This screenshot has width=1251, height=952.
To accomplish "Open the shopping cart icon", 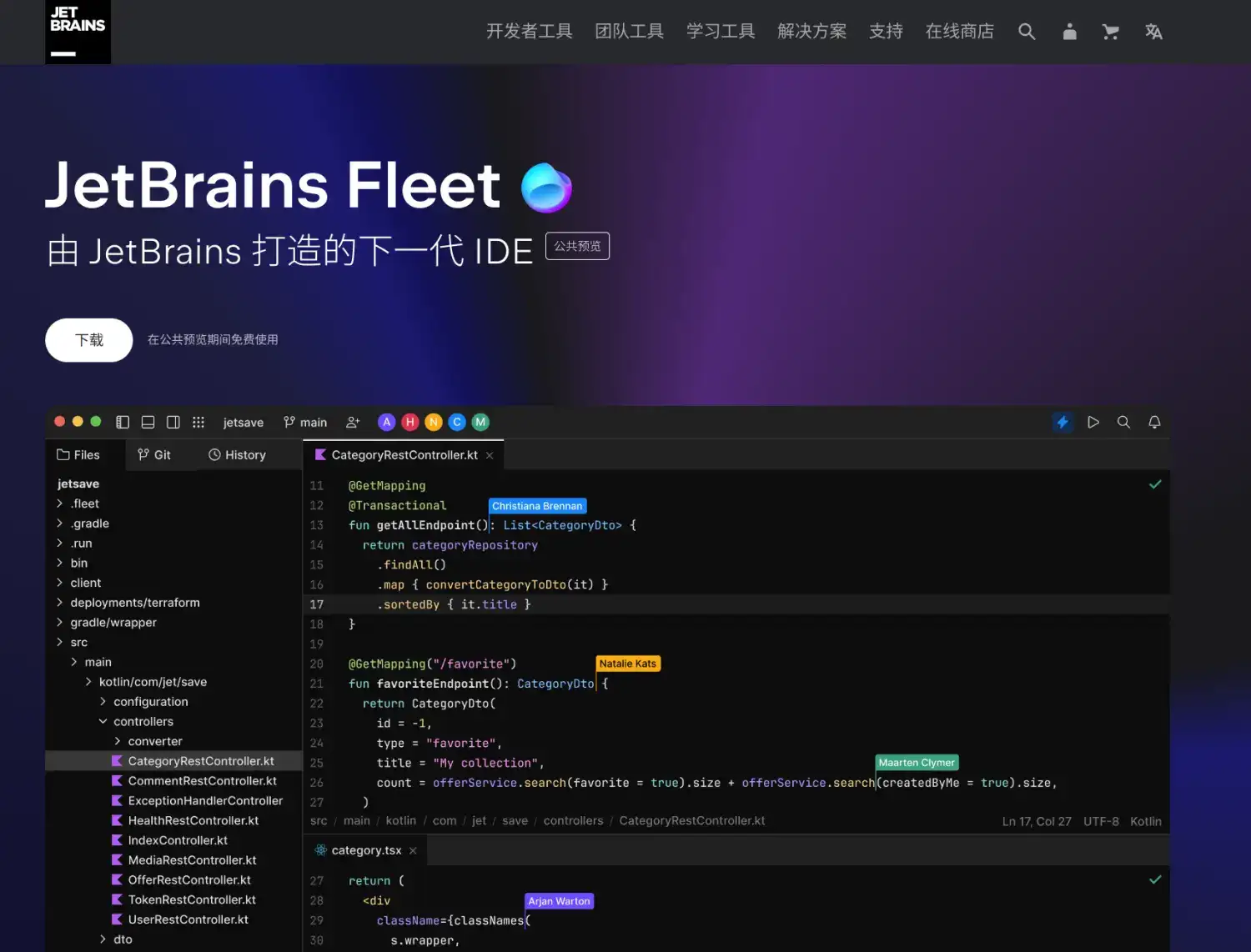I will point(1110,32).
